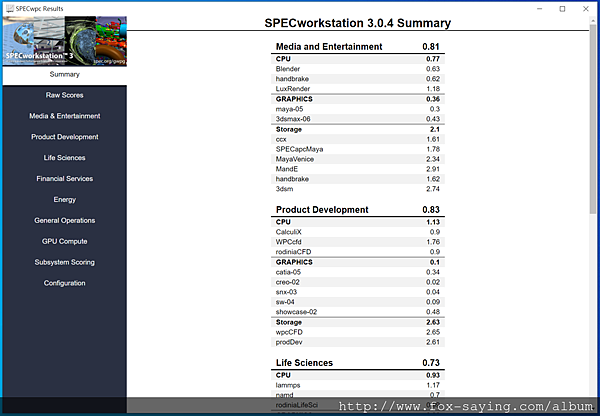Screen dimensions: 600x416
Task: Click the SPECworkstation 3.0.4 Summary title
Action: (357, 23)
